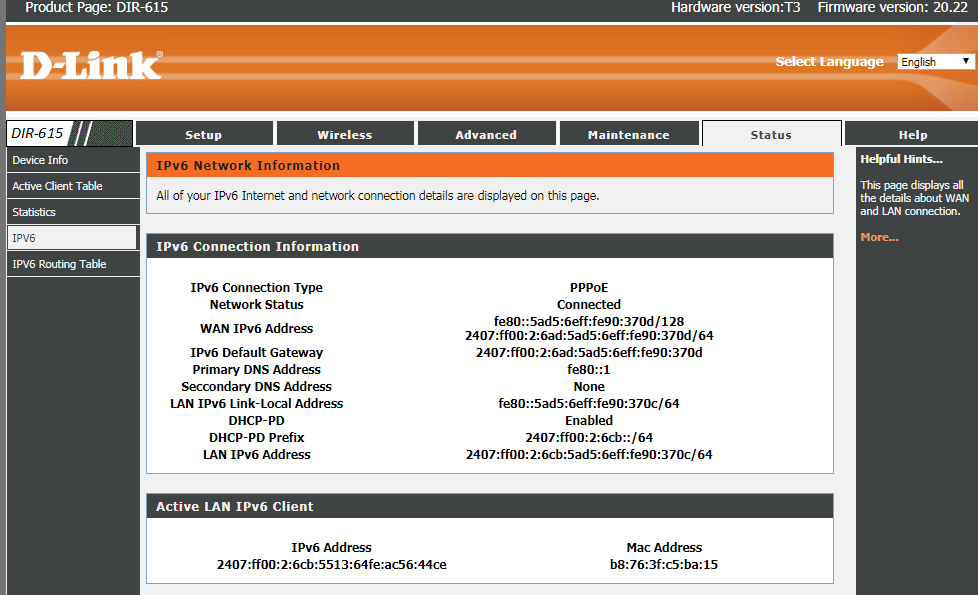Click the Seccondary DNS Address label

coord(256,387)
